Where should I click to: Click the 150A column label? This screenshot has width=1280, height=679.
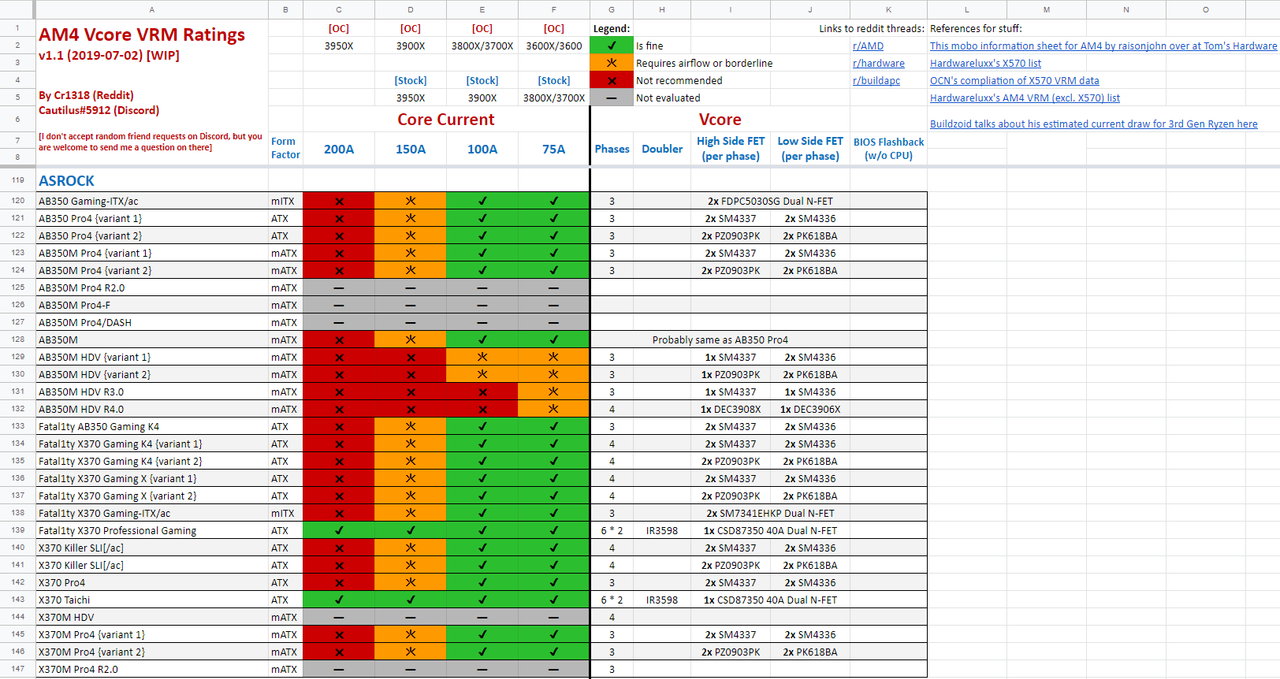click(410, 149)
